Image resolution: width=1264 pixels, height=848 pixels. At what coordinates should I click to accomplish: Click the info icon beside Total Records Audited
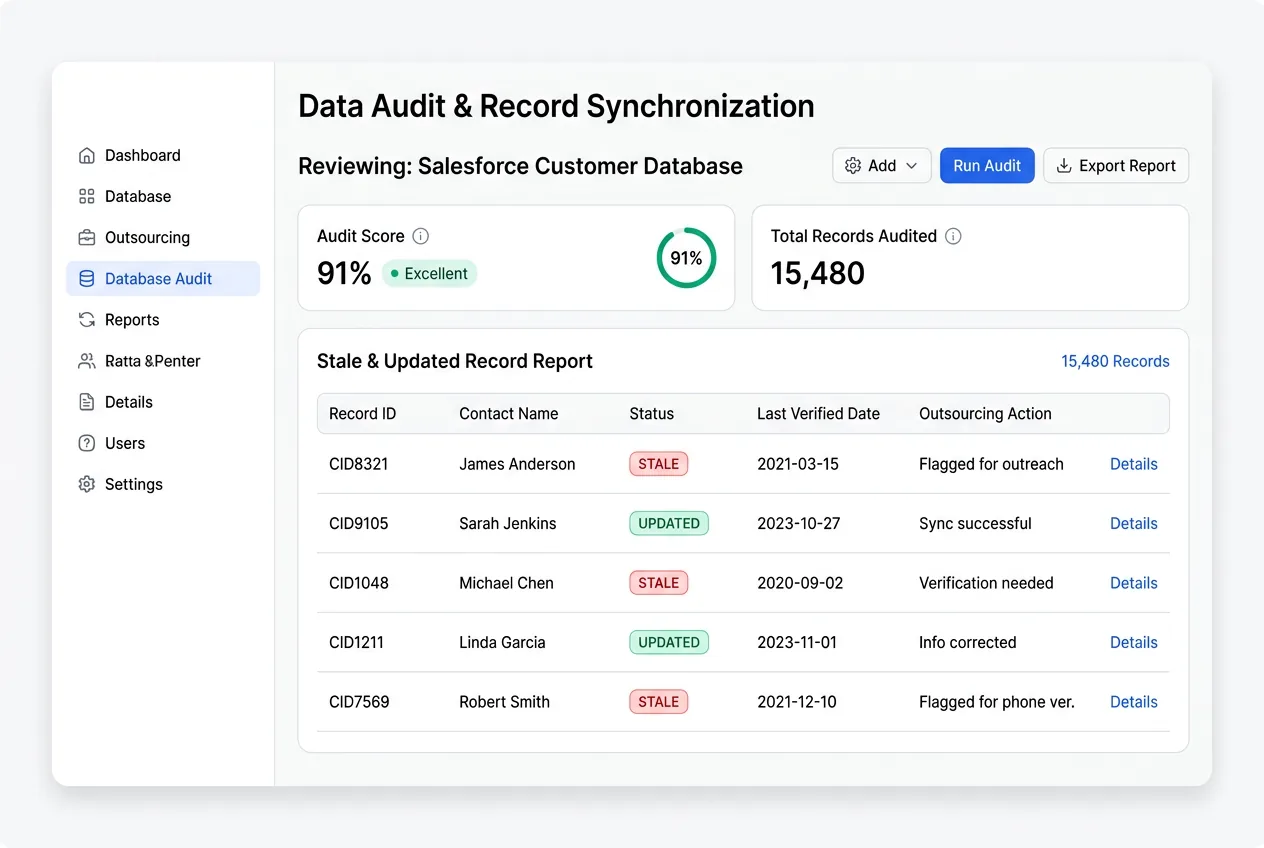952,236
